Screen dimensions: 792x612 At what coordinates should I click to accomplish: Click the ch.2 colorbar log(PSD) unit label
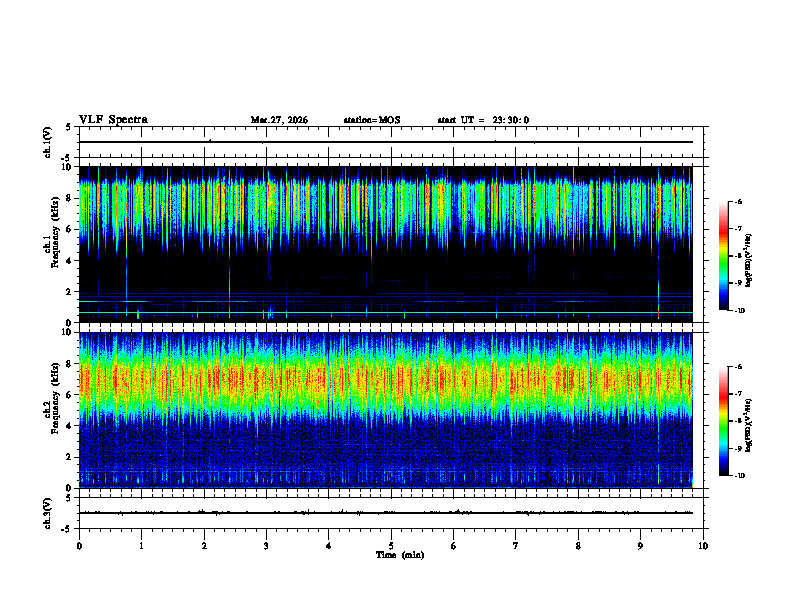749,425
